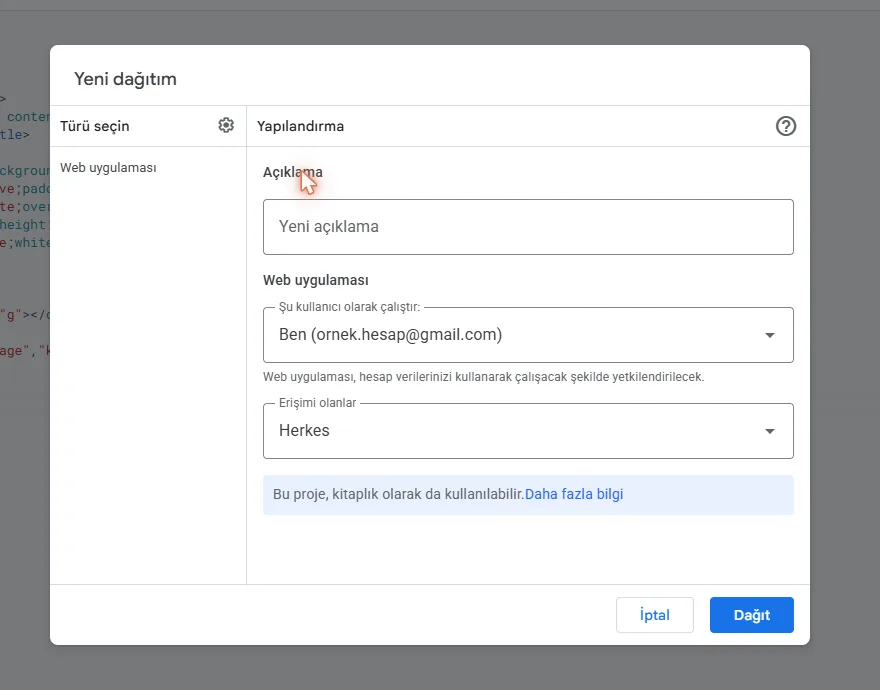880x690 pixels.
Task: Click the help question mark icon
Action: point(786,126)
